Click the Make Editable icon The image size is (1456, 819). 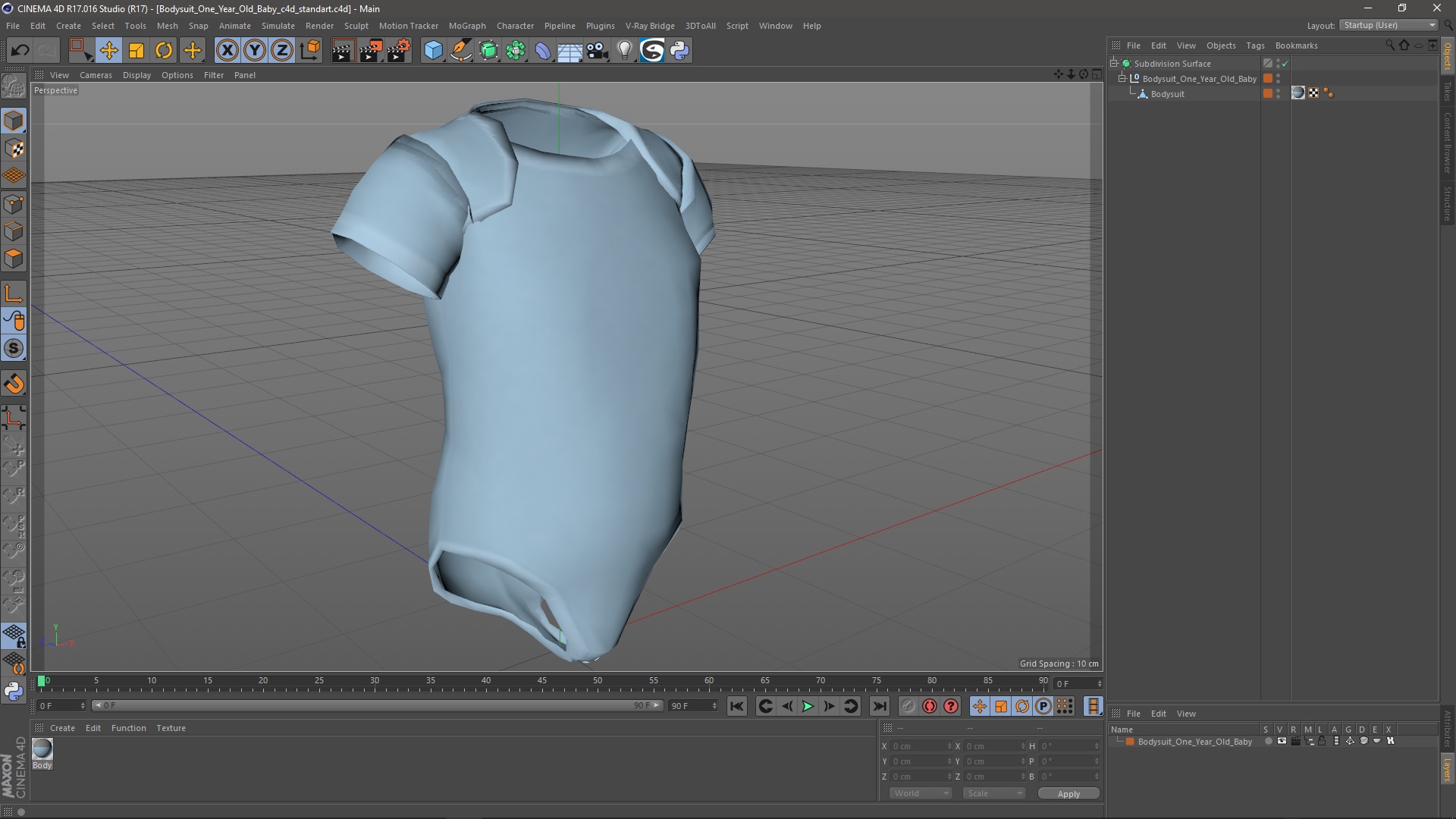click(x=14, y=86)
